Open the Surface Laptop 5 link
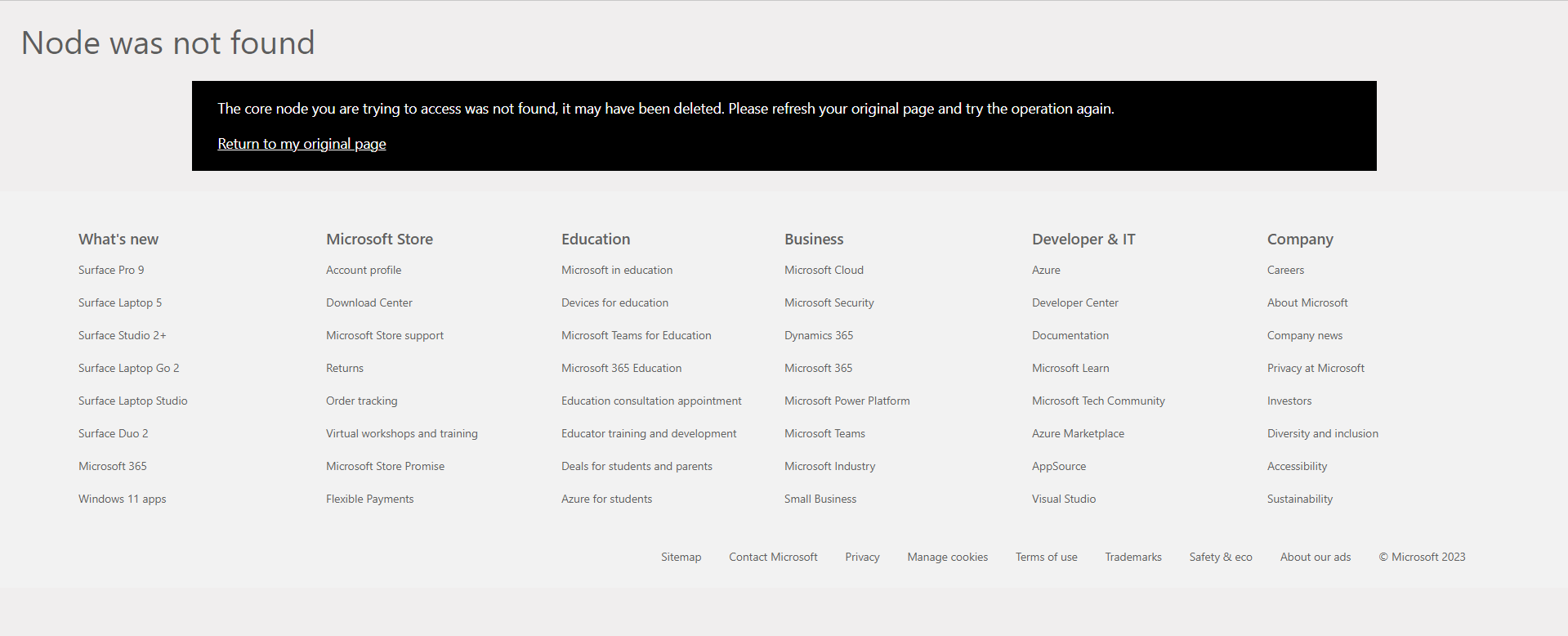 [x=120, y=302]
